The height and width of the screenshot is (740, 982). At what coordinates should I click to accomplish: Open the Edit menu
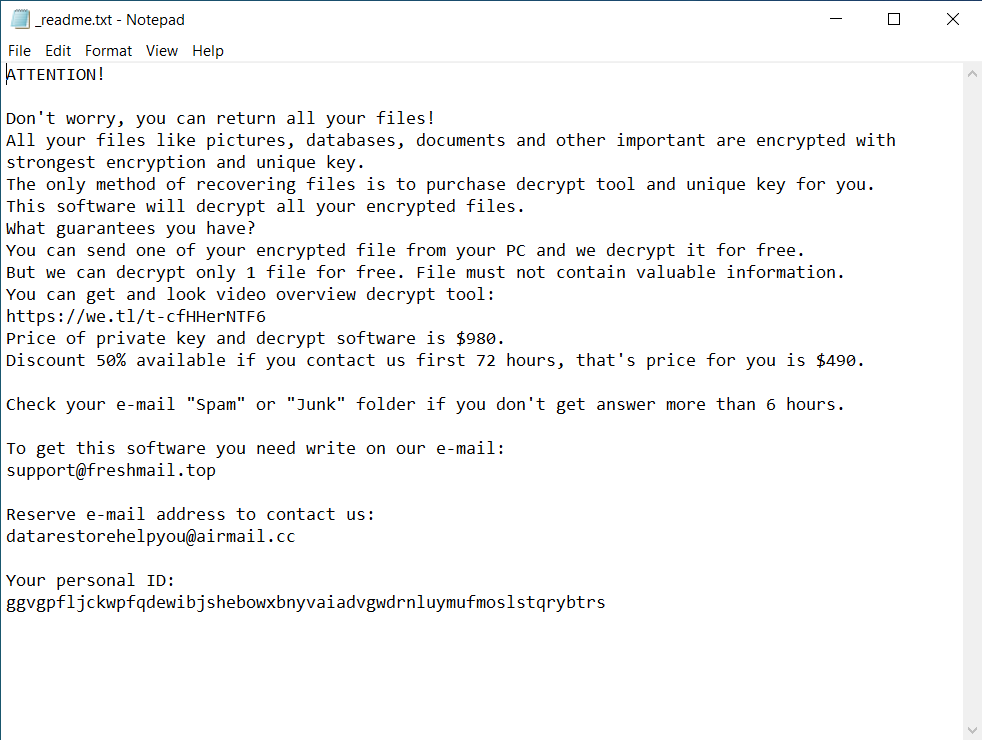pyautogui.click(x=58, y=51)
